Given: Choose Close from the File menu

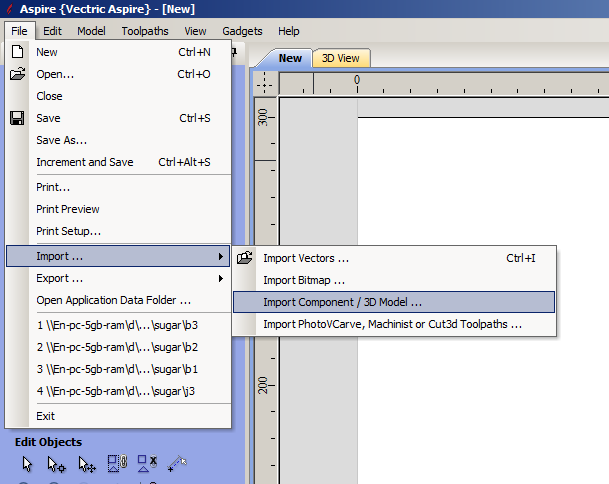Looking at the screenshot, I should click(x=118, y=96).
